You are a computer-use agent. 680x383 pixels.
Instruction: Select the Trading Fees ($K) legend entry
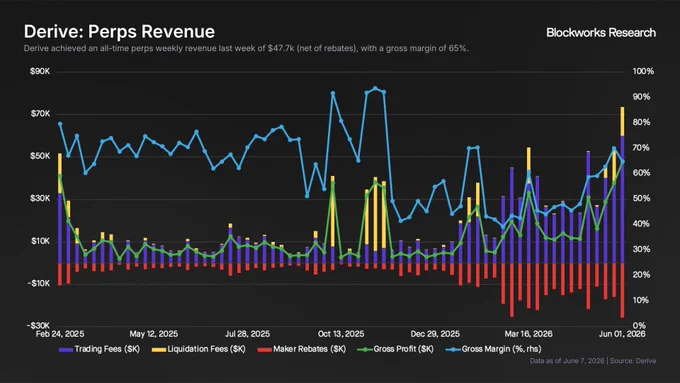pyautogui.click(x=99, y=349)
